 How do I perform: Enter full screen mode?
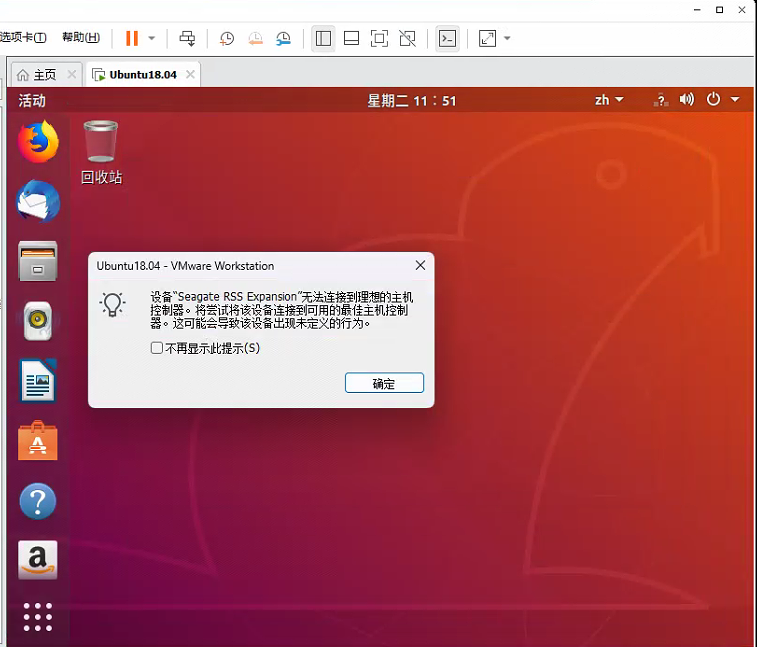[379, 38]
